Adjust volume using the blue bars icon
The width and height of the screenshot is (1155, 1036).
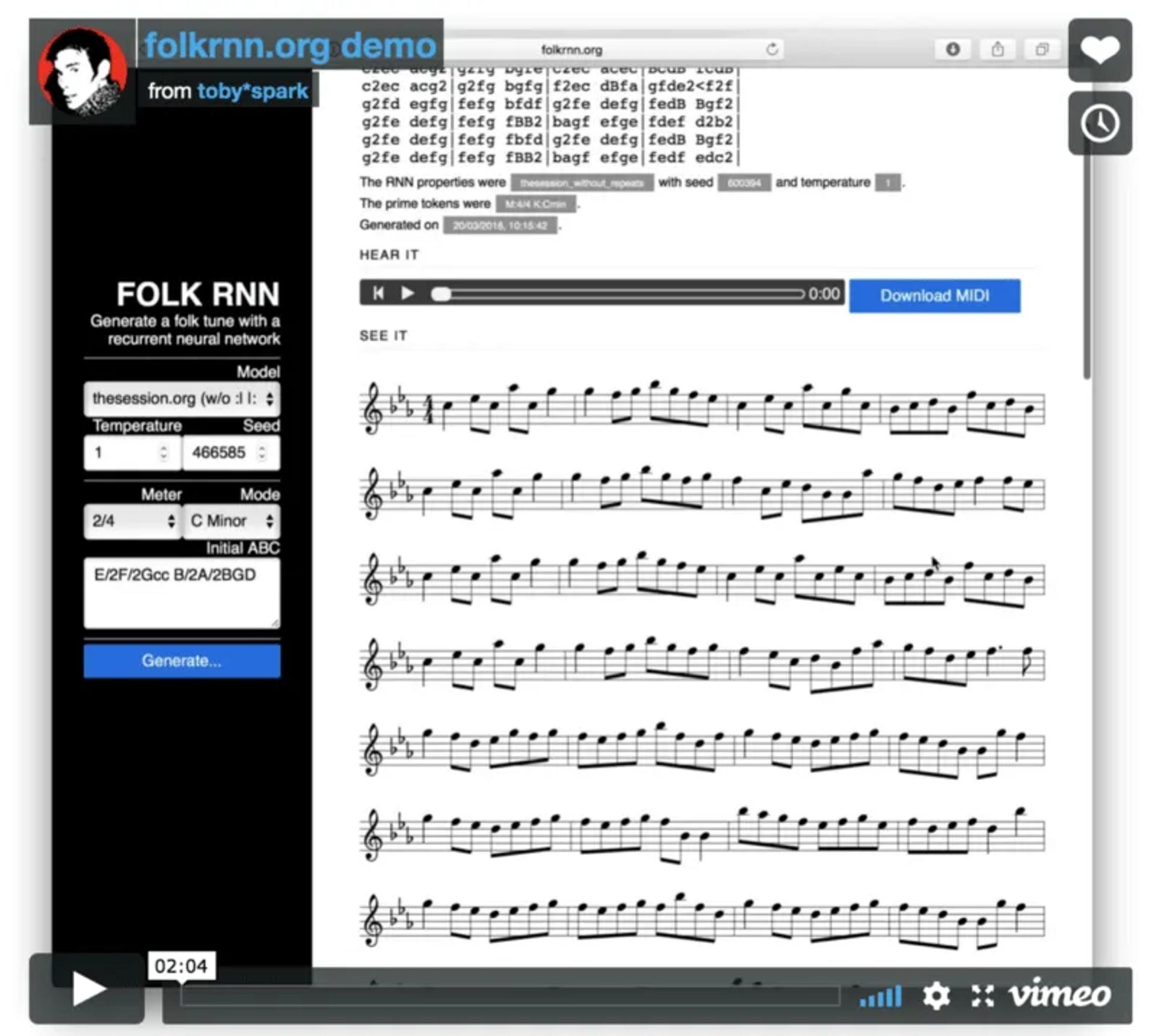tap(881, 995)
